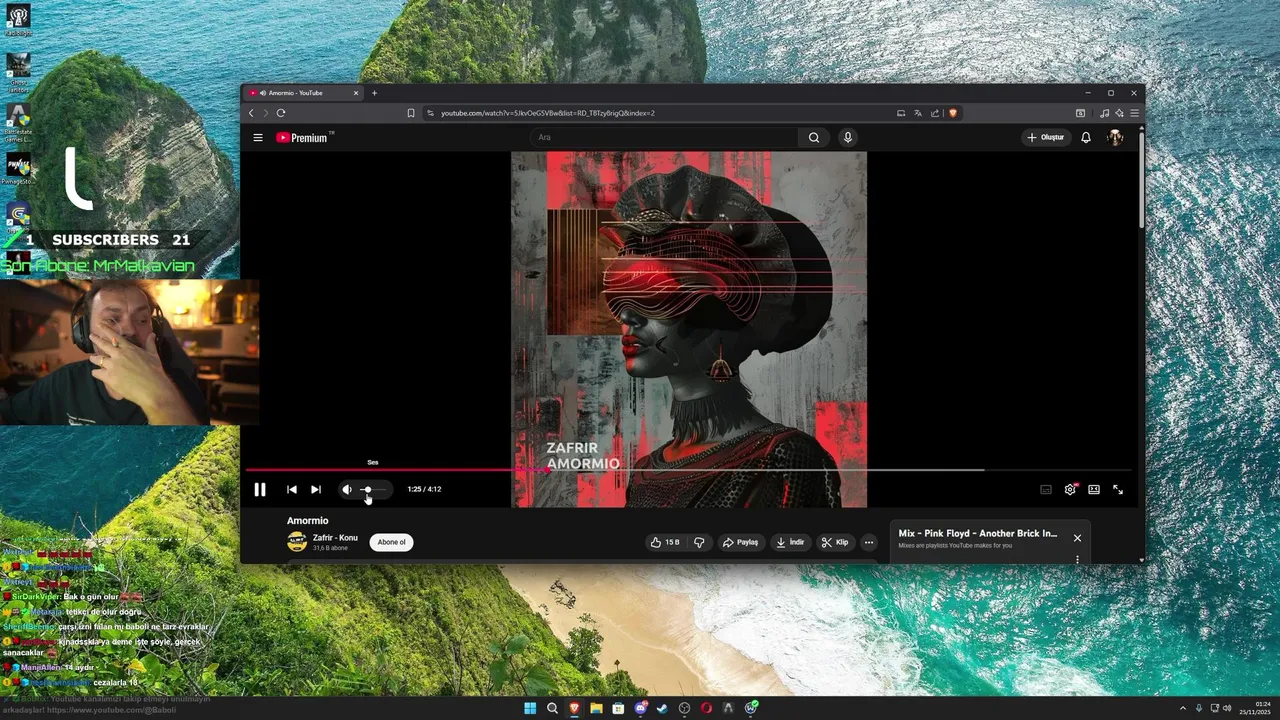1280x720 pixels.
Task: Reload the YouTube page
Action: (x=281, y=113)
